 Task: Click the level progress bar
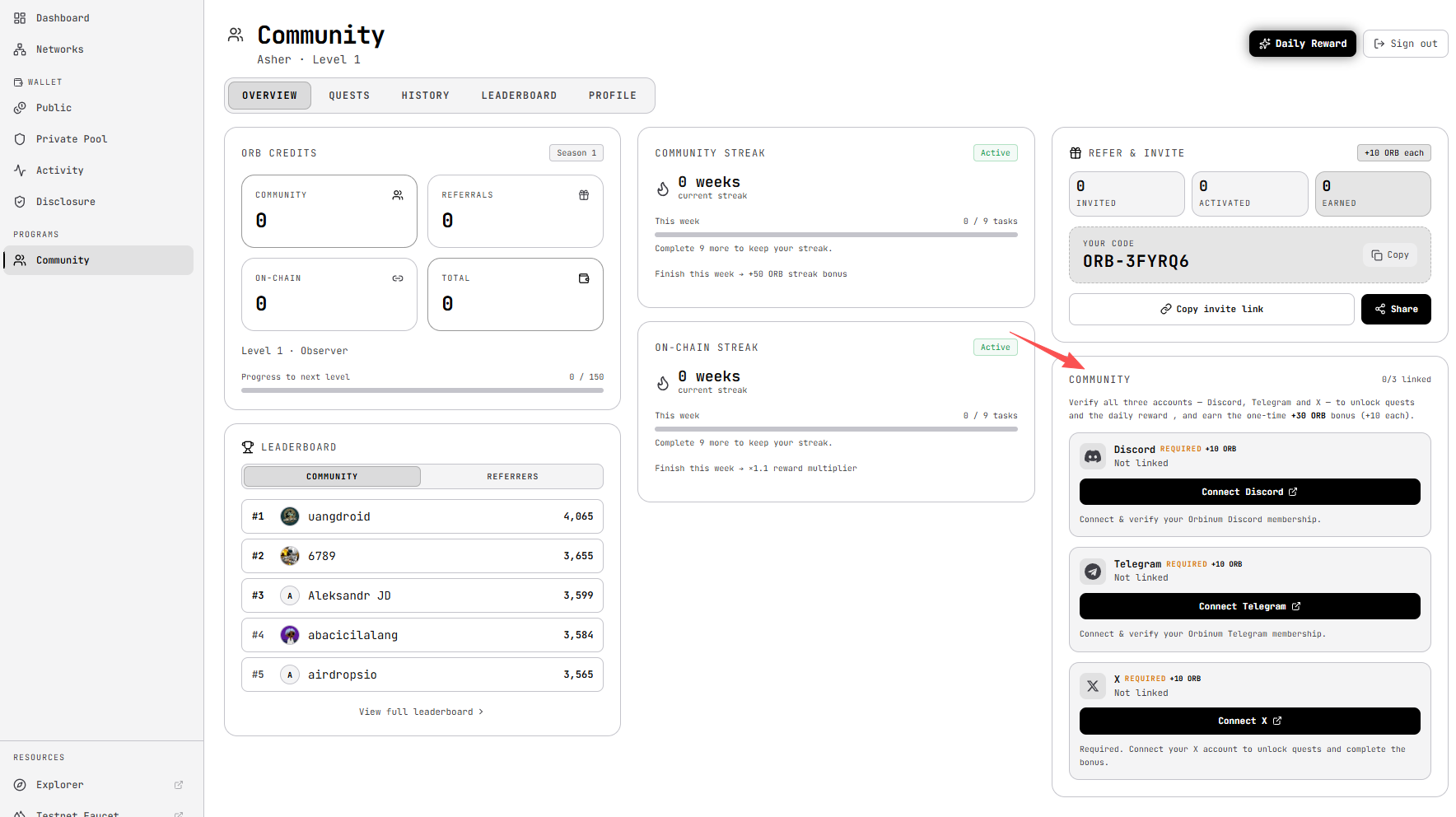tap(422, 390)
